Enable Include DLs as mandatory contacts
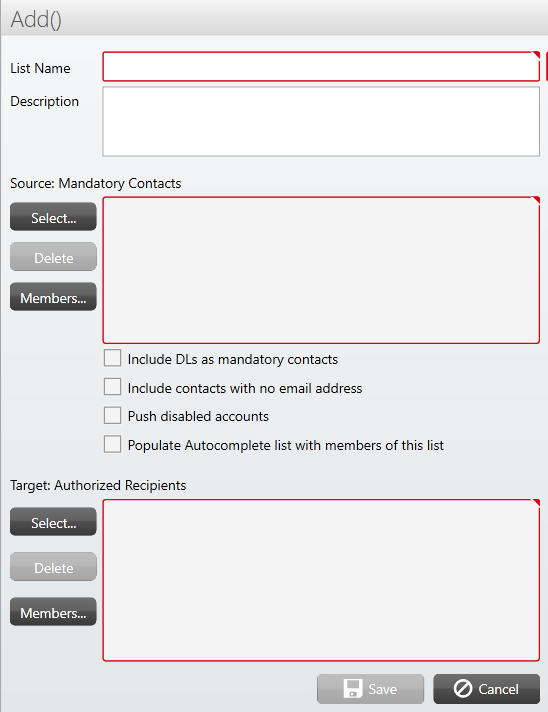The width and height of the screenshot is (548, 712). pos(112,358)
